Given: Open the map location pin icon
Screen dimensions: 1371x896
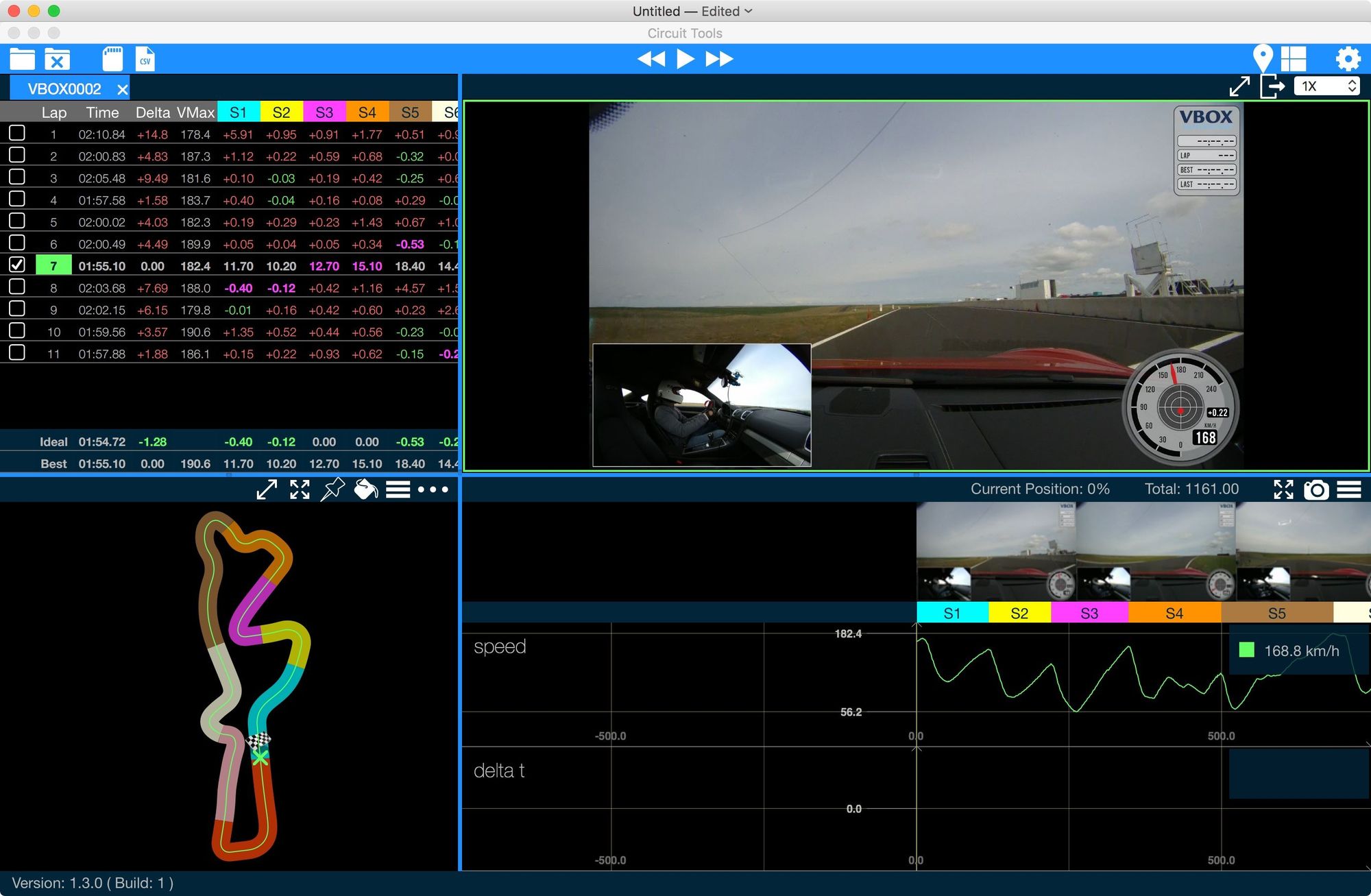Looking at the screenshot, I should 1262,59.
